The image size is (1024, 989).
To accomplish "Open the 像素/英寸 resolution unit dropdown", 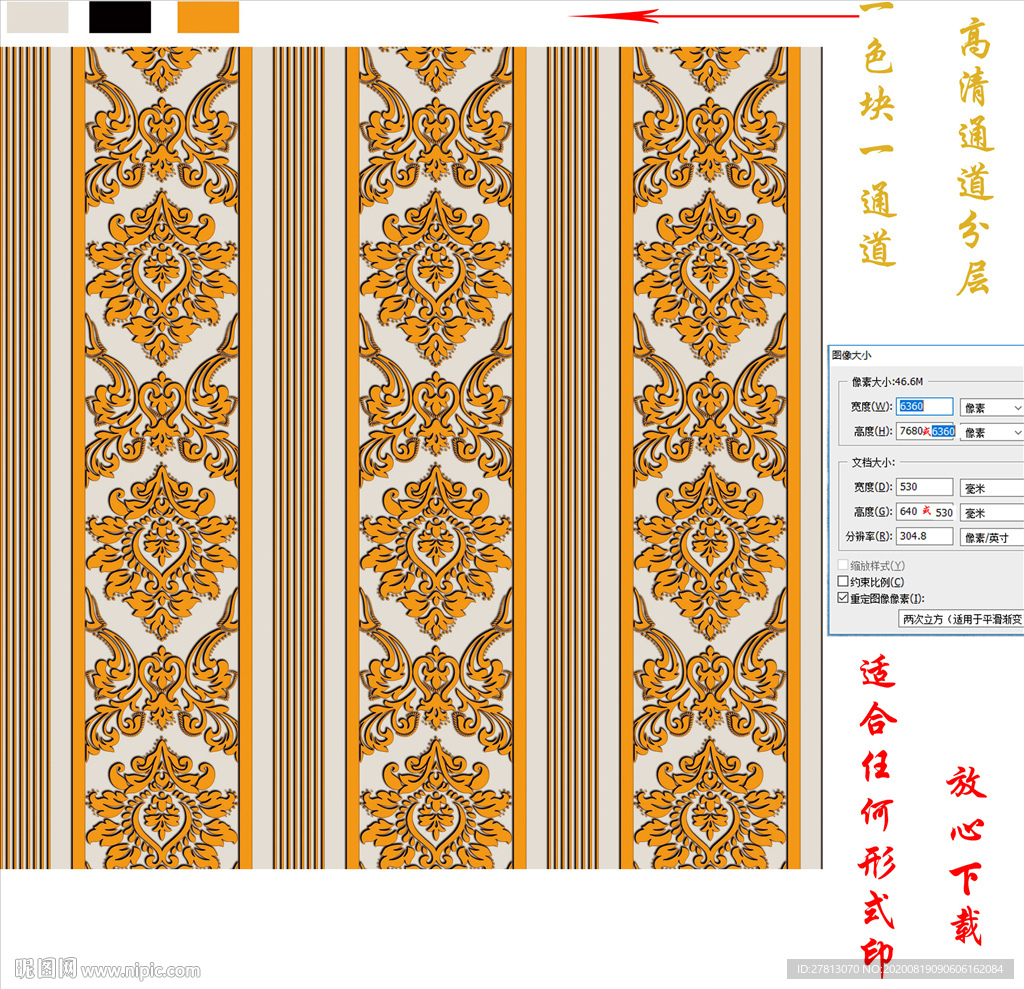I will [992, 538].
